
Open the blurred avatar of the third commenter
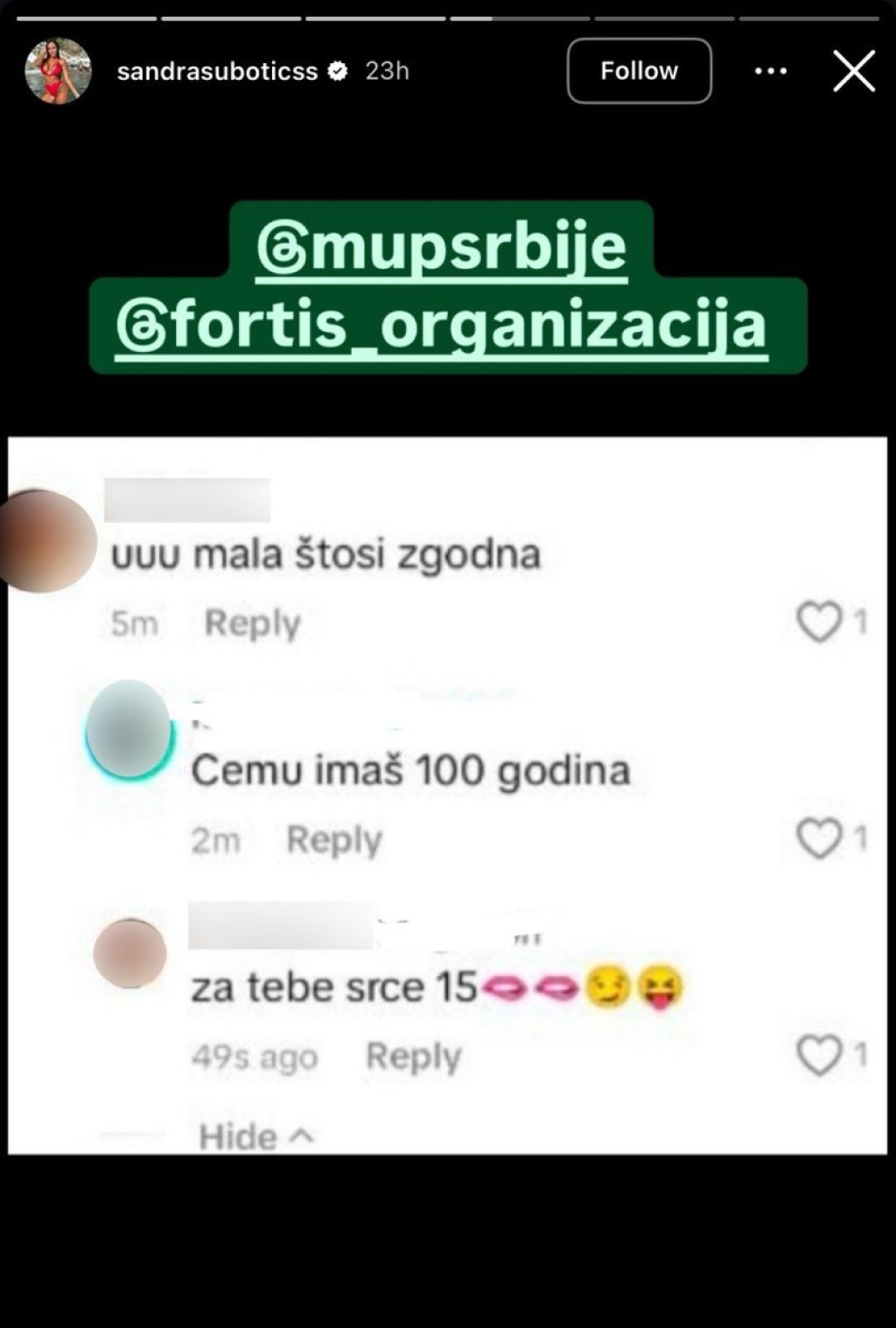(x=129, y=953)
